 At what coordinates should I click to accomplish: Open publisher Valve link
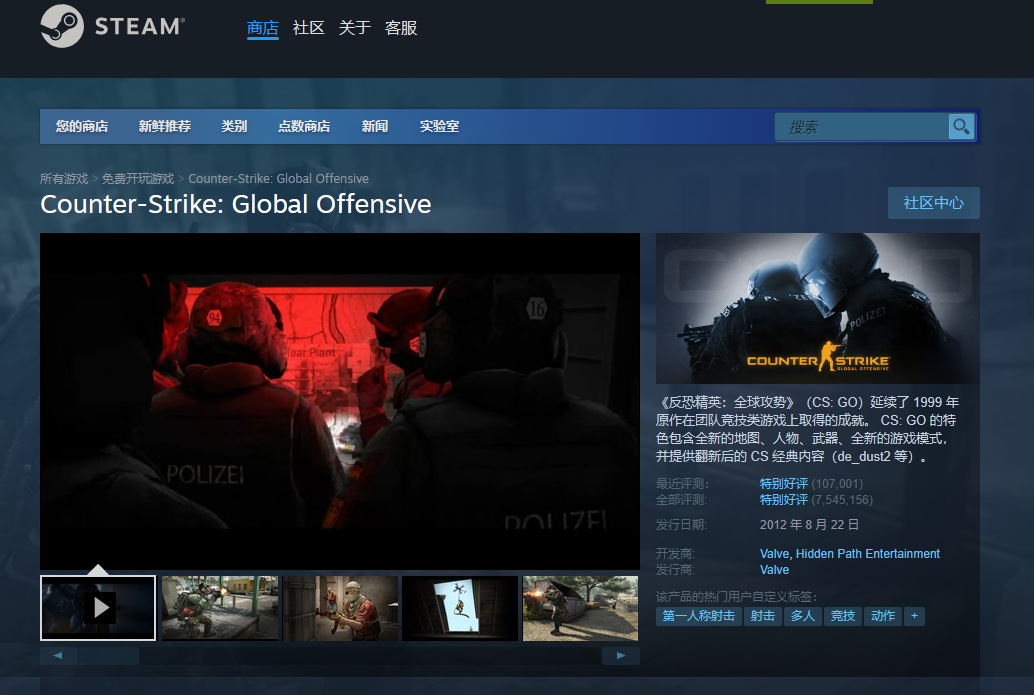pyautogui.click(x=774, y=570)
